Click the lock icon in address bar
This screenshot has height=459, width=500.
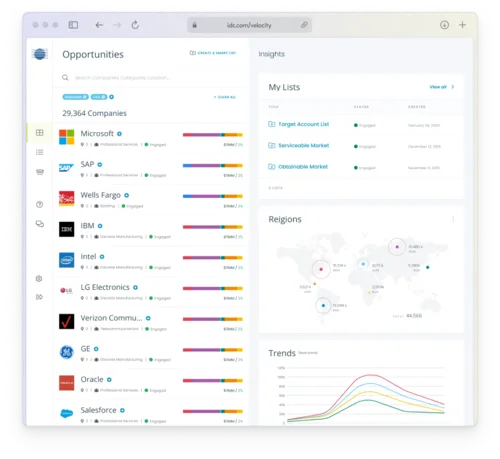click(x=195, y=25)
